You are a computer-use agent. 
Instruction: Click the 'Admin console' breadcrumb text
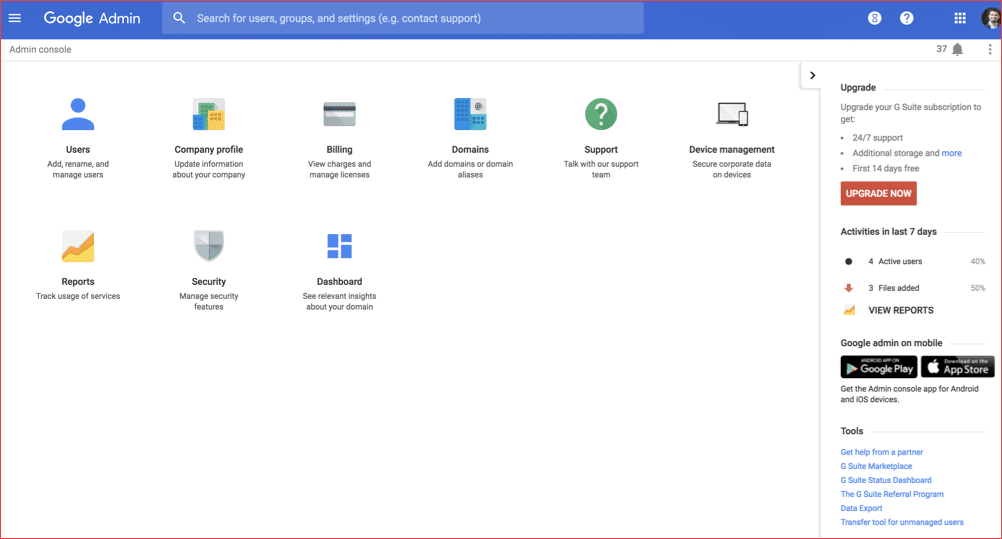tap(40, 49)
